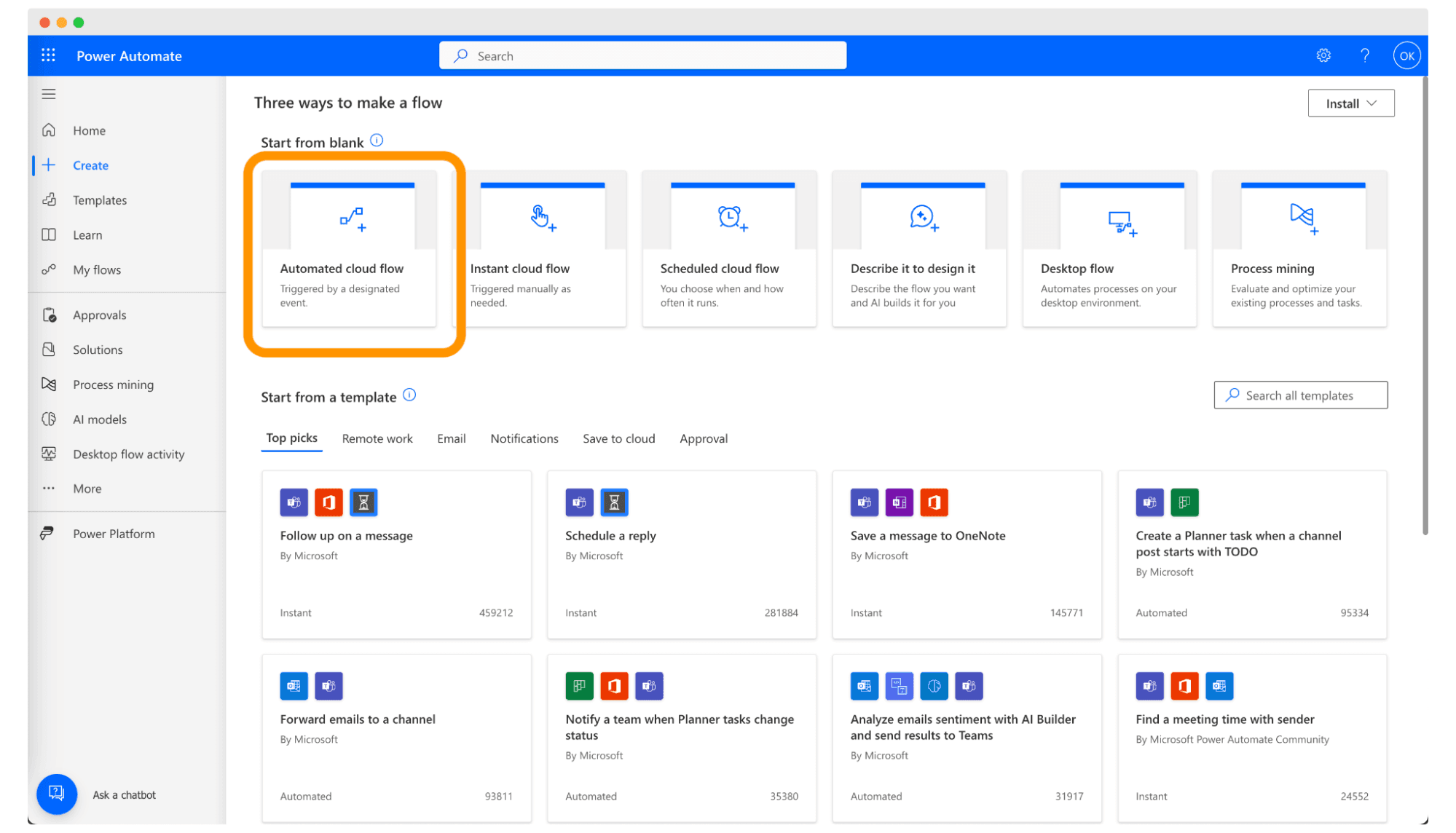Image resolution: width=1456 pixels, height=833 pixels.
Task: Click the Templates icon in sidebar
Action: pyautogui.click(x=49, y=200)
